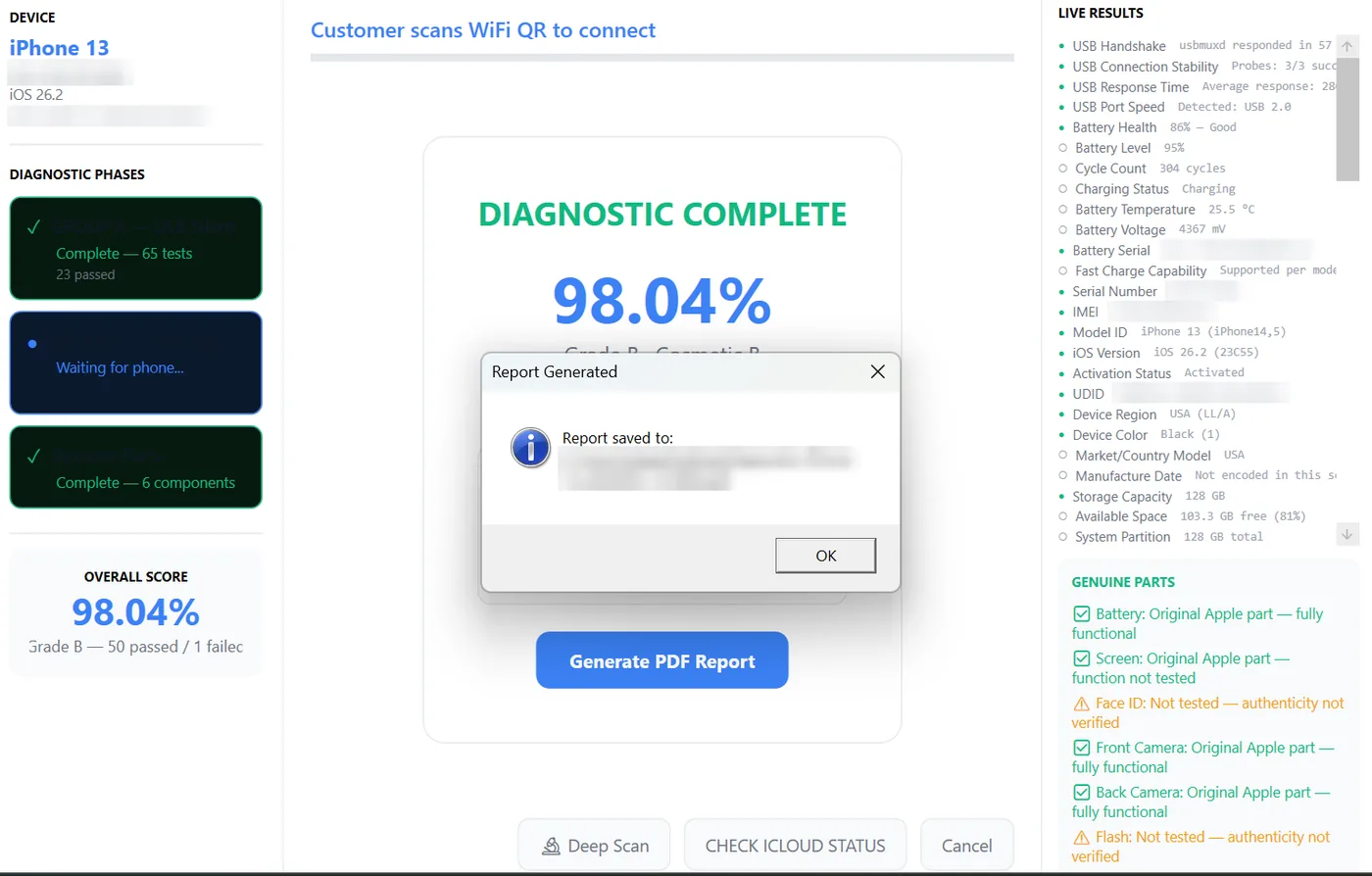Click the Cancel button

pos(967,846)
